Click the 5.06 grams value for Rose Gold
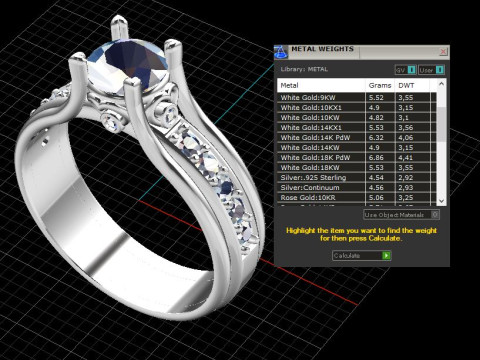 (x=376, y=198)
